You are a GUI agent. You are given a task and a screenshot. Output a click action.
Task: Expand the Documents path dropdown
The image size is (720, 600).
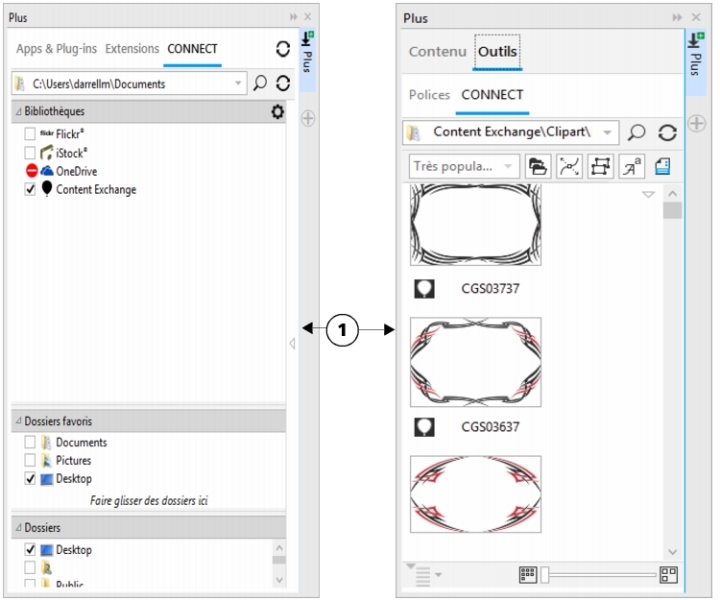[x=237, y=84]
